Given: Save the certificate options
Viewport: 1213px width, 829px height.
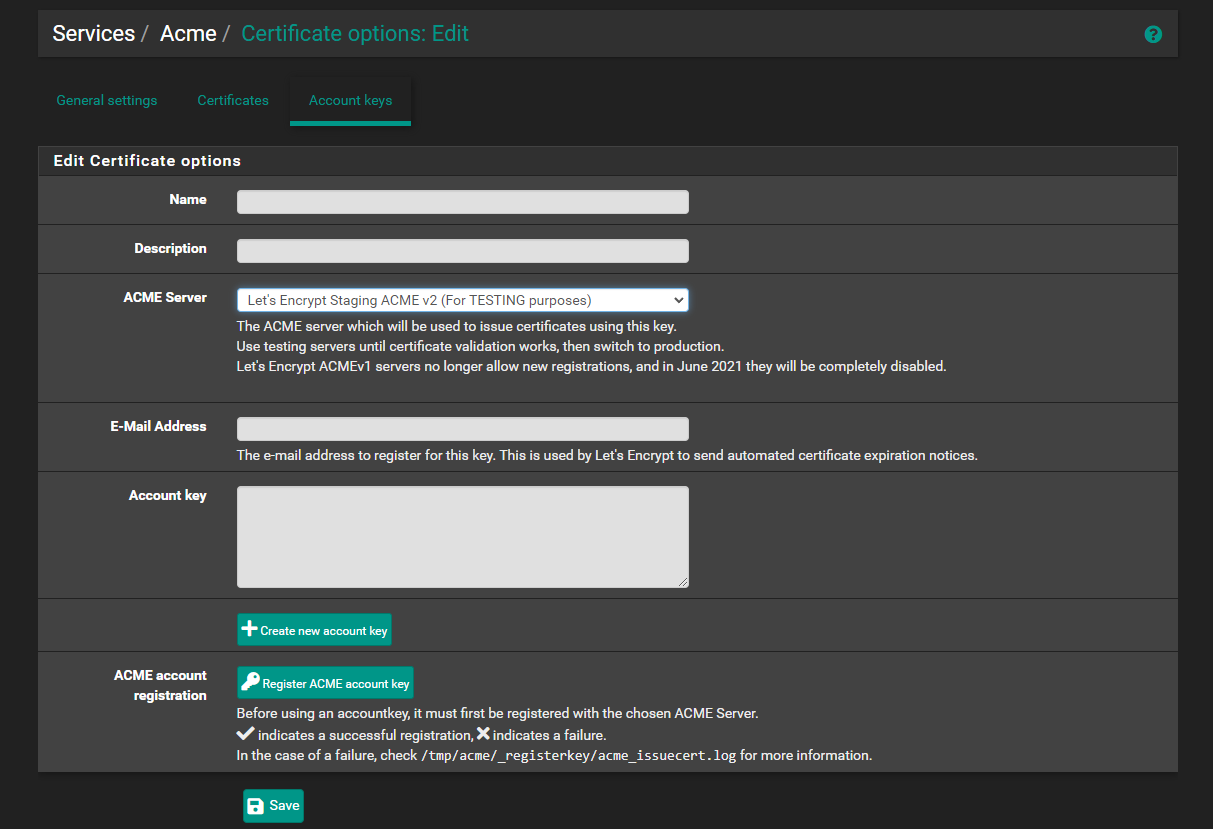Looking at the screenshot, I should 272,805.
